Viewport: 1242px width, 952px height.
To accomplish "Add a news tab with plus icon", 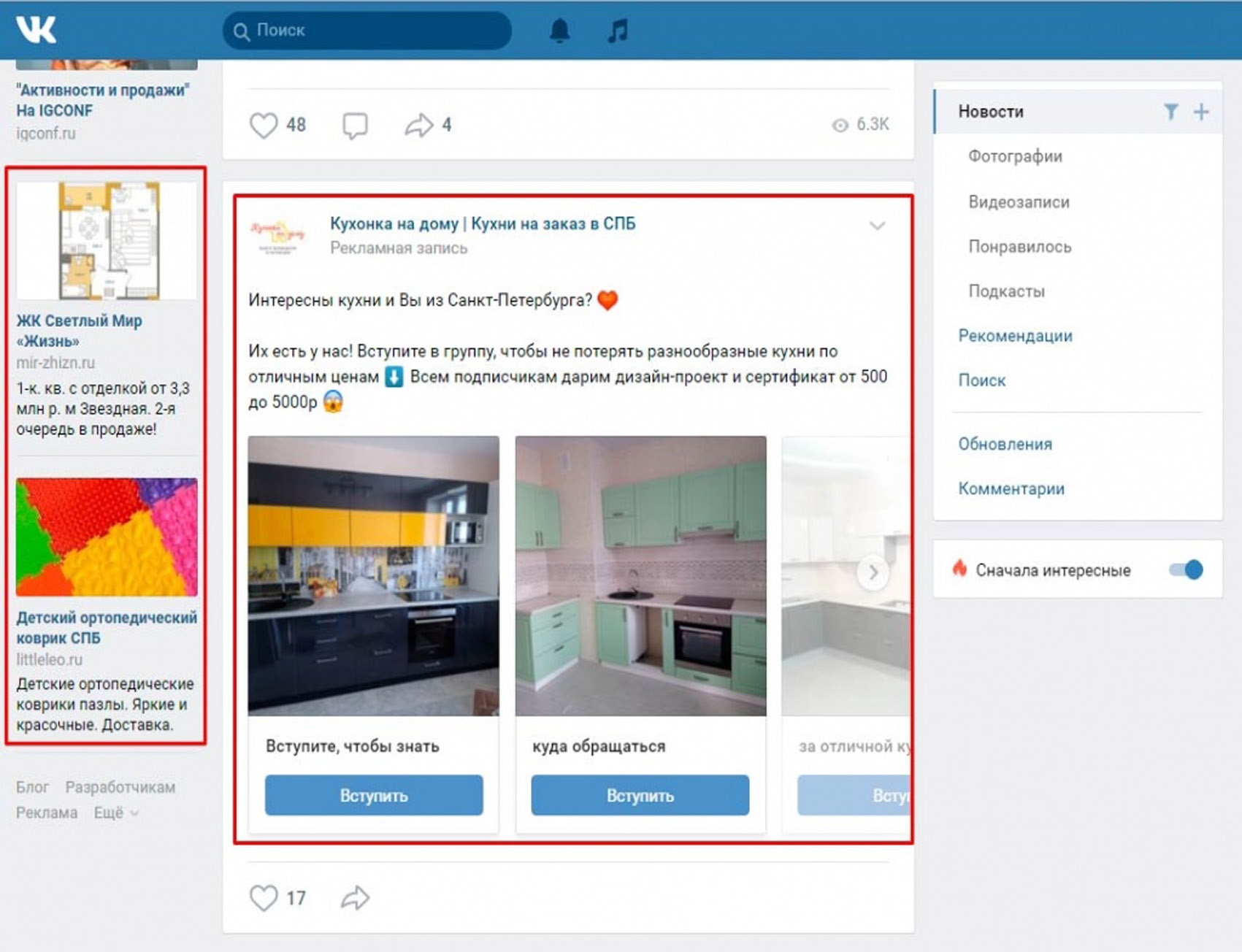I will [x=1201, y=112].
